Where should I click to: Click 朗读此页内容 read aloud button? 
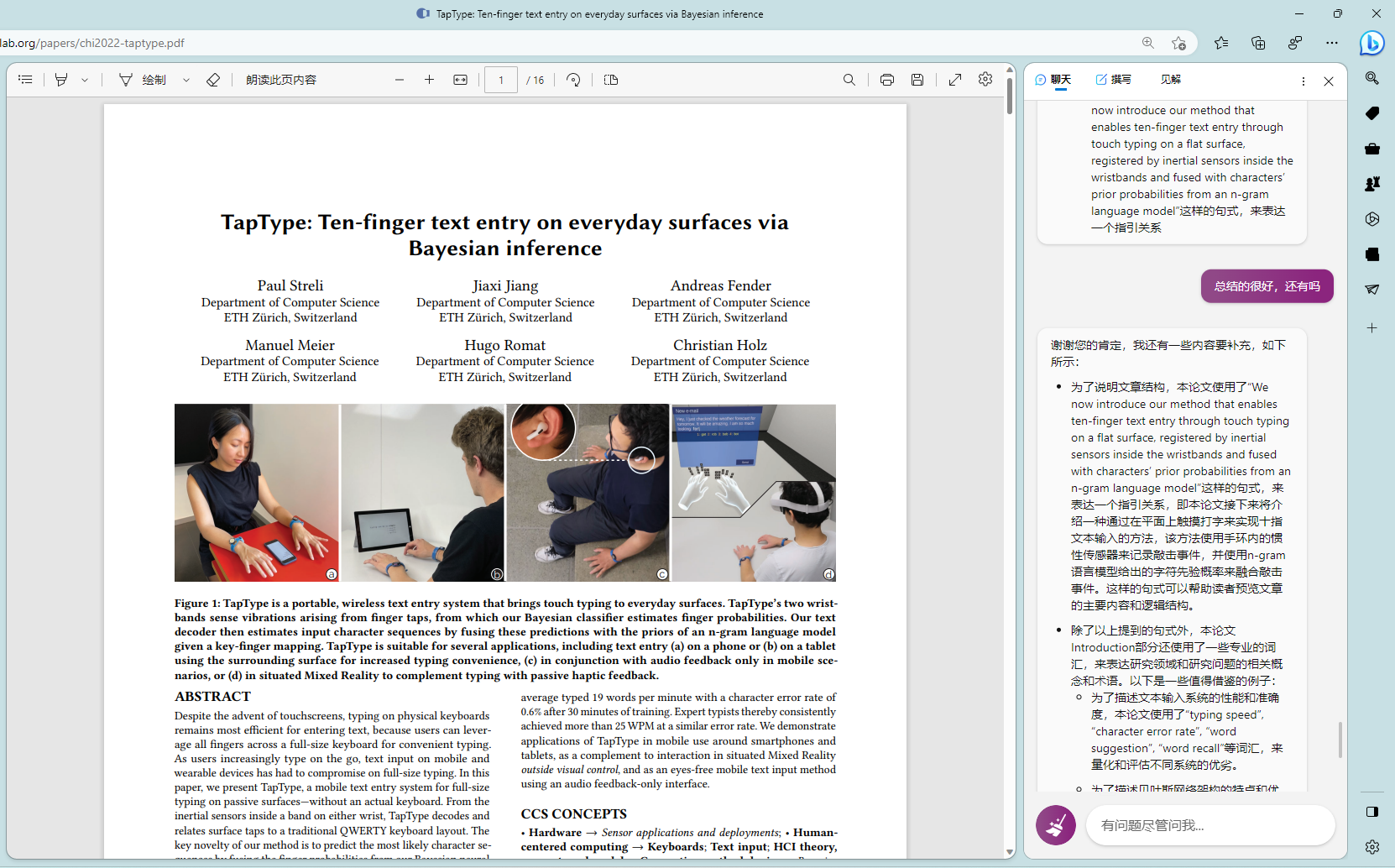pos(281,80)
